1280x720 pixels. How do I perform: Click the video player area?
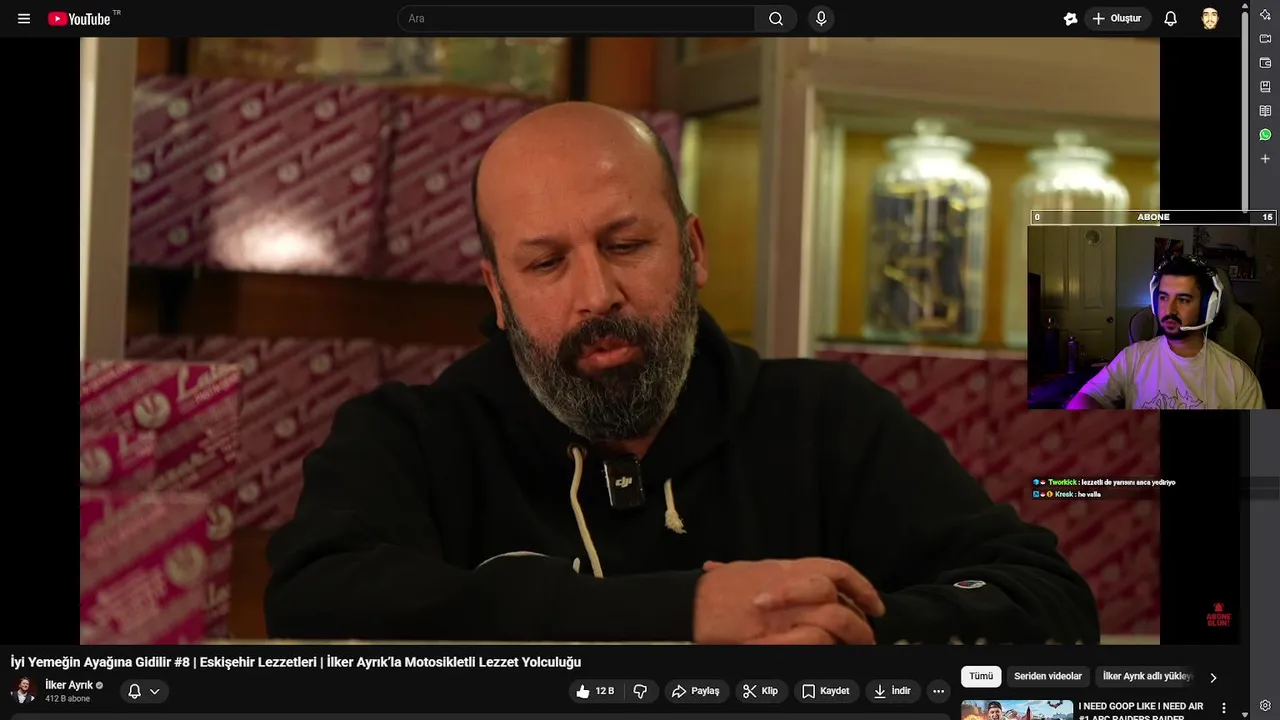point(620,341)
